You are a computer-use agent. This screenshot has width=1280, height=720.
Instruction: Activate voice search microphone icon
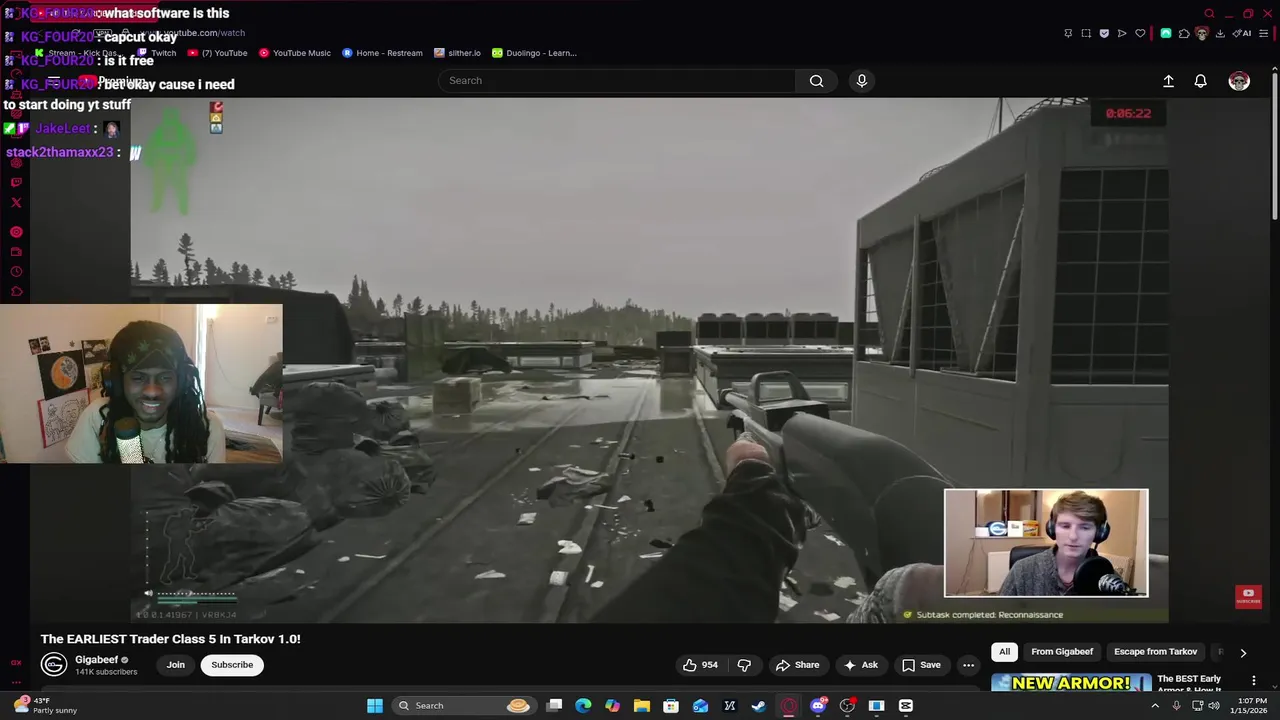[x=862, y=81]
